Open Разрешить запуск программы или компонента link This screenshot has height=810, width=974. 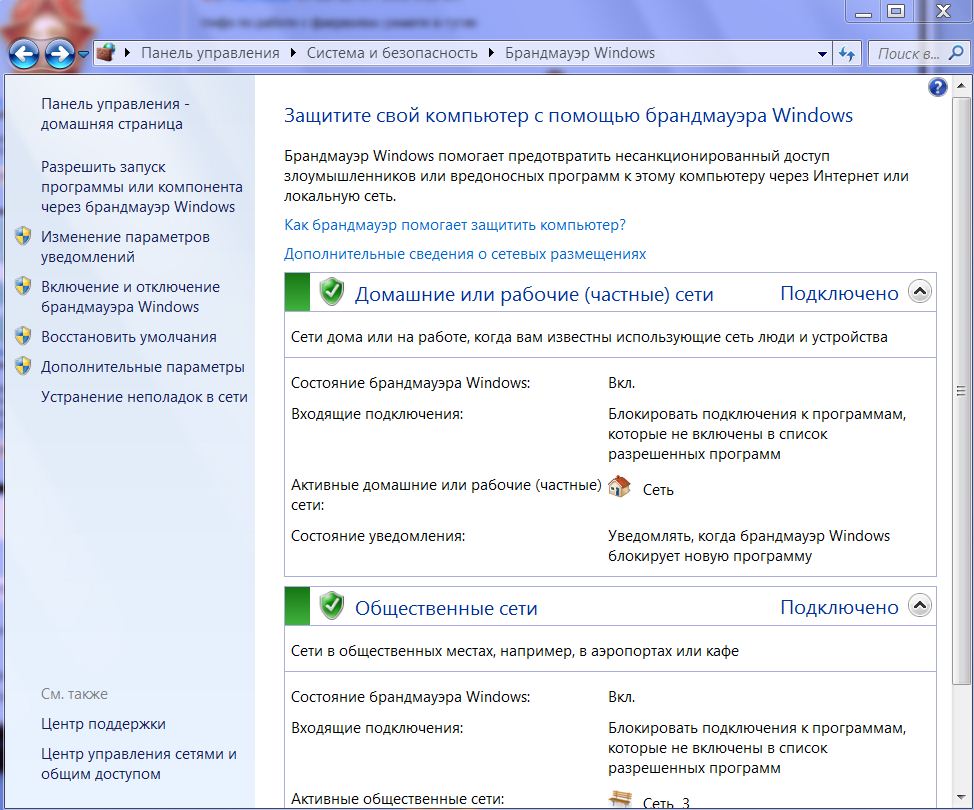pyautogui.click(x=142, y=186)
